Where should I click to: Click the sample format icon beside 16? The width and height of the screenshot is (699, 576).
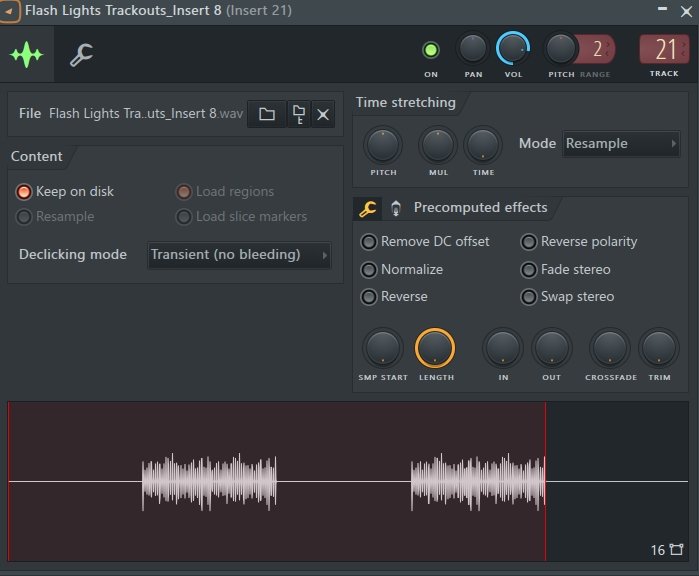click(x=676, y=550)
